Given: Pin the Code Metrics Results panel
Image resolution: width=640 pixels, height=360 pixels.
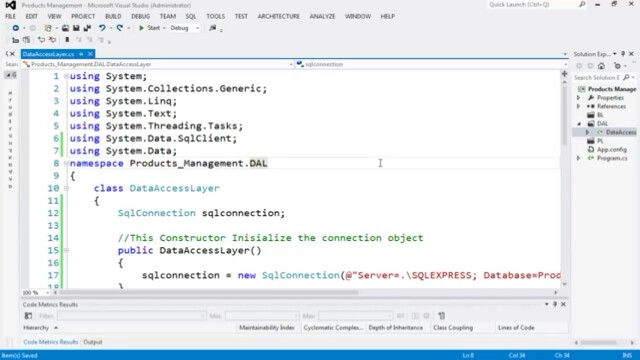Looking at the screenshot, I should click(x=555, y=304).
